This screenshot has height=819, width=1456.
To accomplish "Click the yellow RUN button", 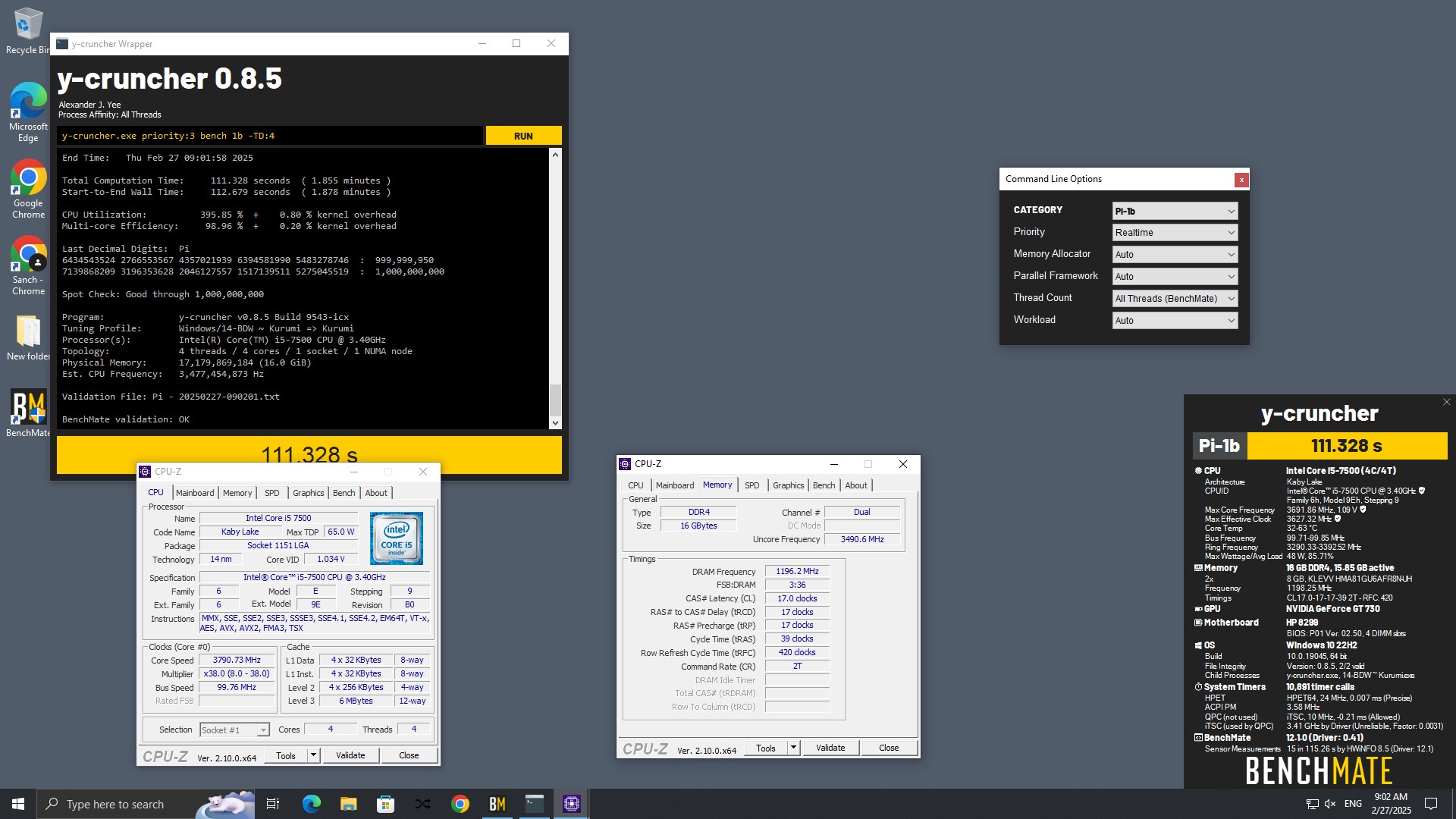I will click(523, 136).
